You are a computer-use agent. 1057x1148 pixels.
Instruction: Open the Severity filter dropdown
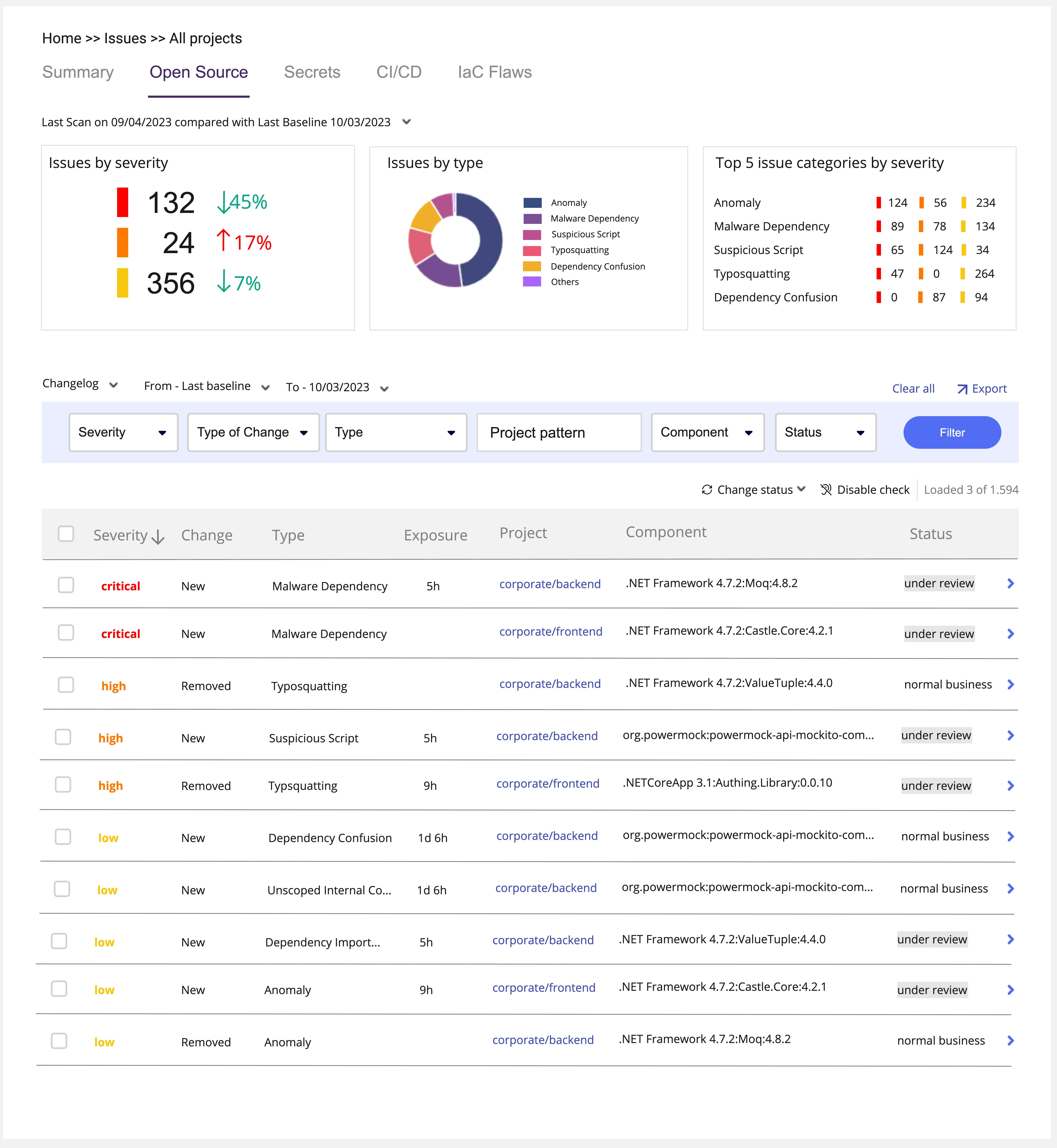click(124, 432)
